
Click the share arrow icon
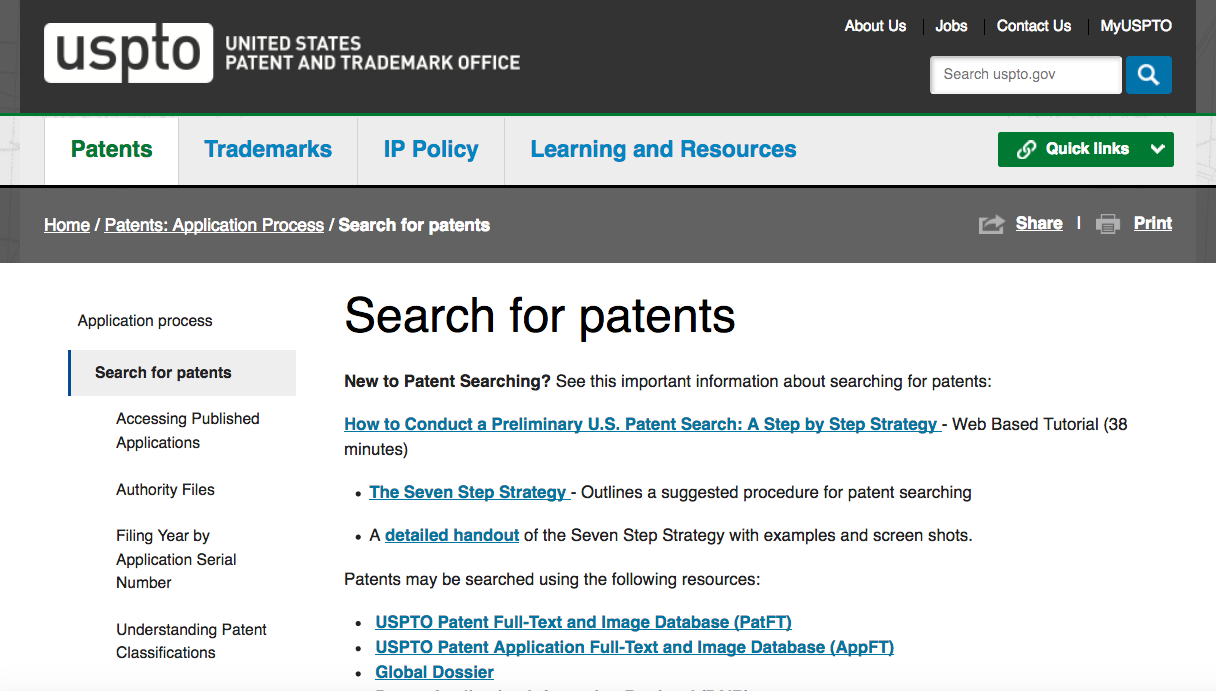[x=991, y=224]
